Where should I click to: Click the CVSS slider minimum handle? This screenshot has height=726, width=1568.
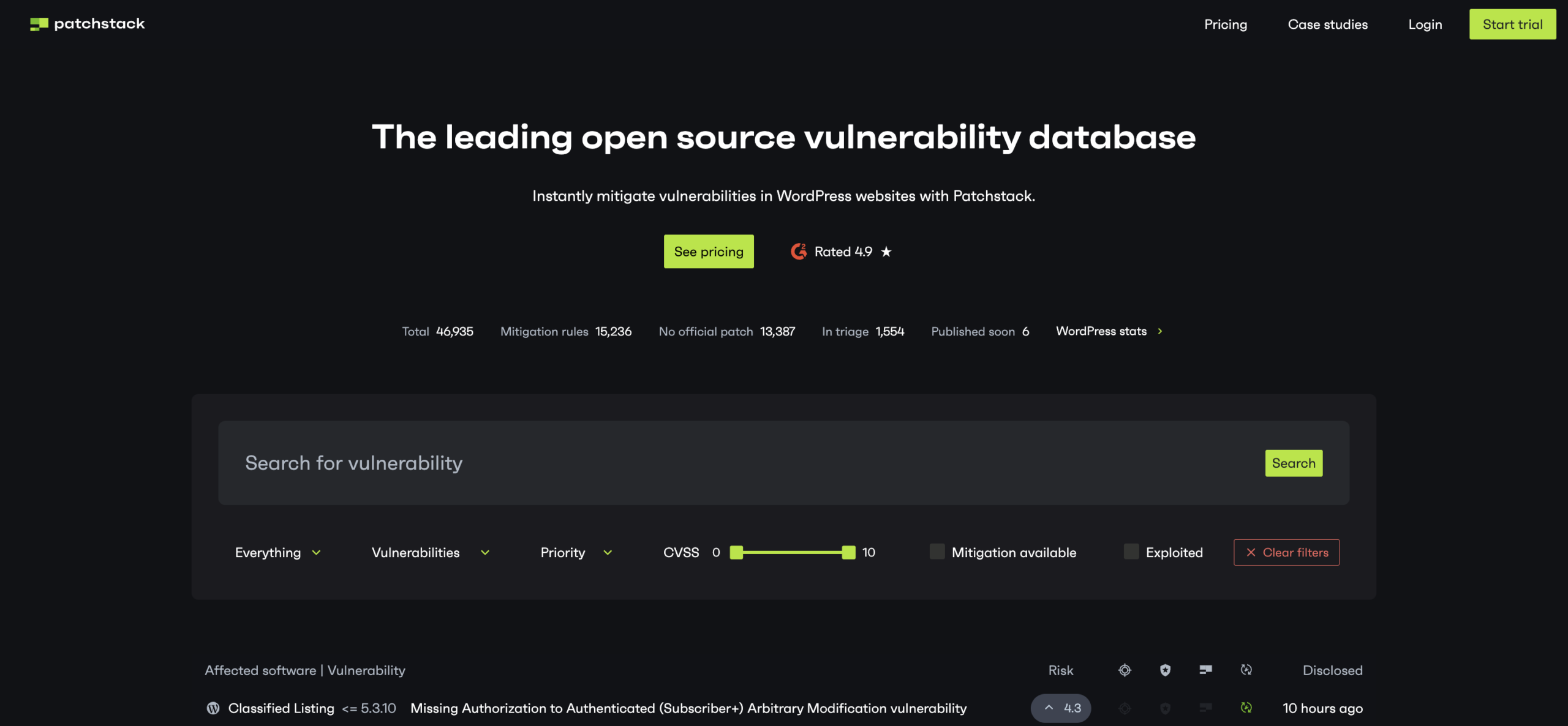pos(736,552)
